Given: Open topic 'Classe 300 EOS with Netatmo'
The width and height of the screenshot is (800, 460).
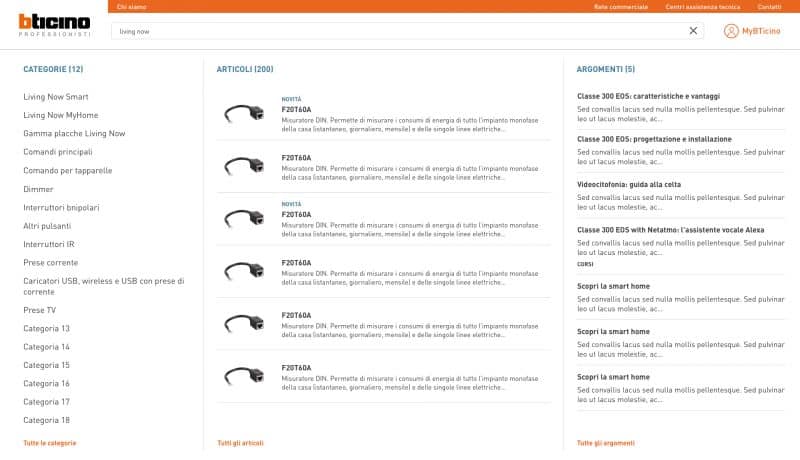Looking at the screenshot, I should [670, 229].
